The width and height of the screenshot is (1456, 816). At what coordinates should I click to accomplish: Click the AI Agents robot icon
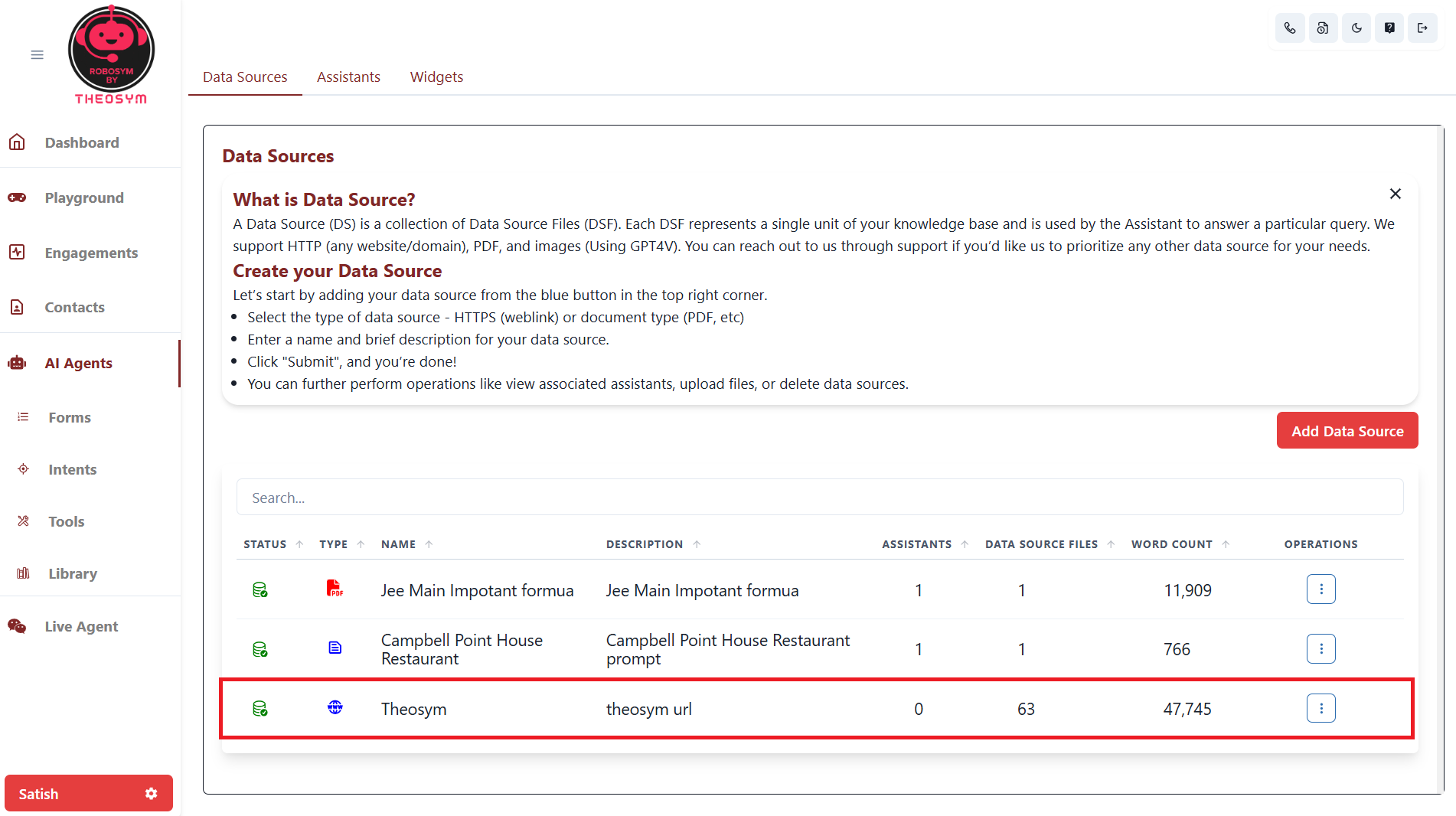coord(17,363)
